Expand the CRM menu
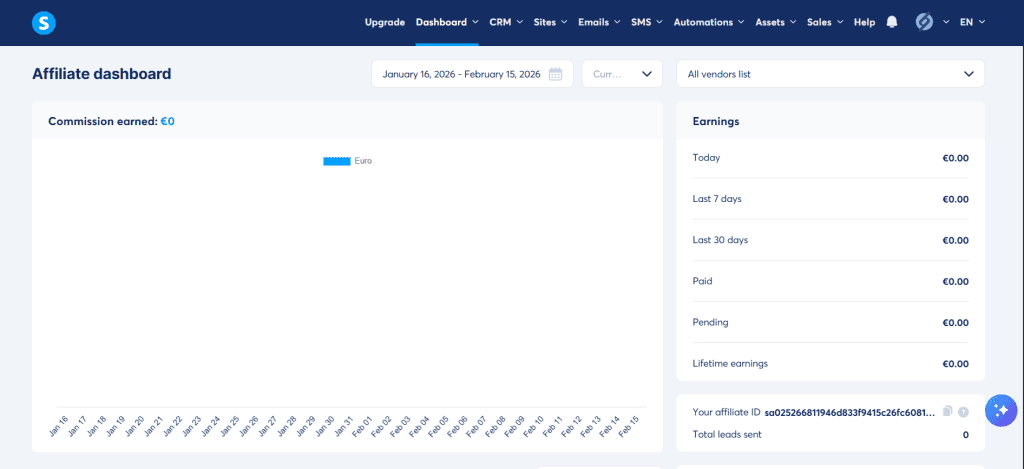 506,22
